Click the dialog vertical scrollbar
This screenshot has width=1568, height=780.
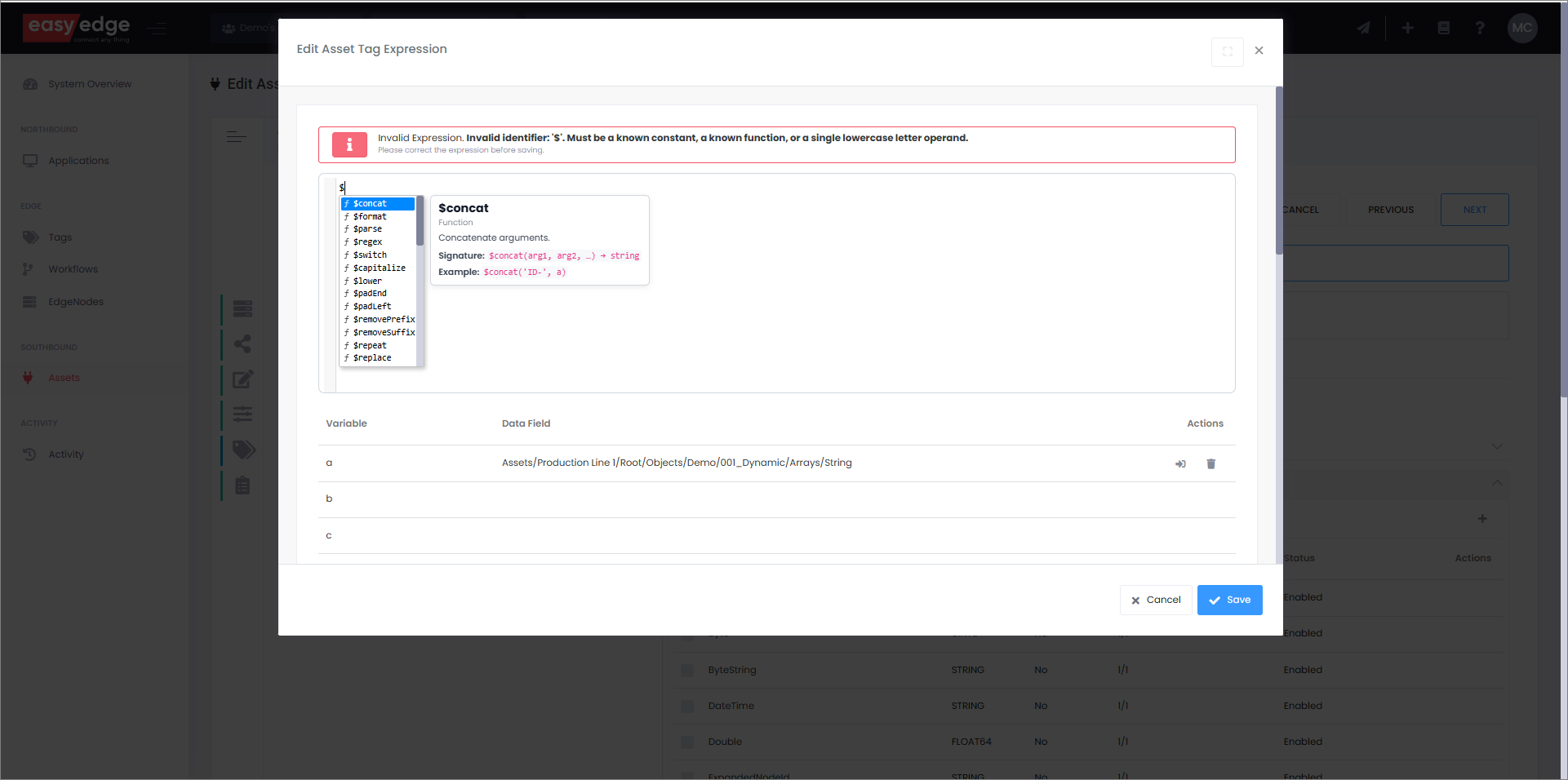pos(1278,171)
